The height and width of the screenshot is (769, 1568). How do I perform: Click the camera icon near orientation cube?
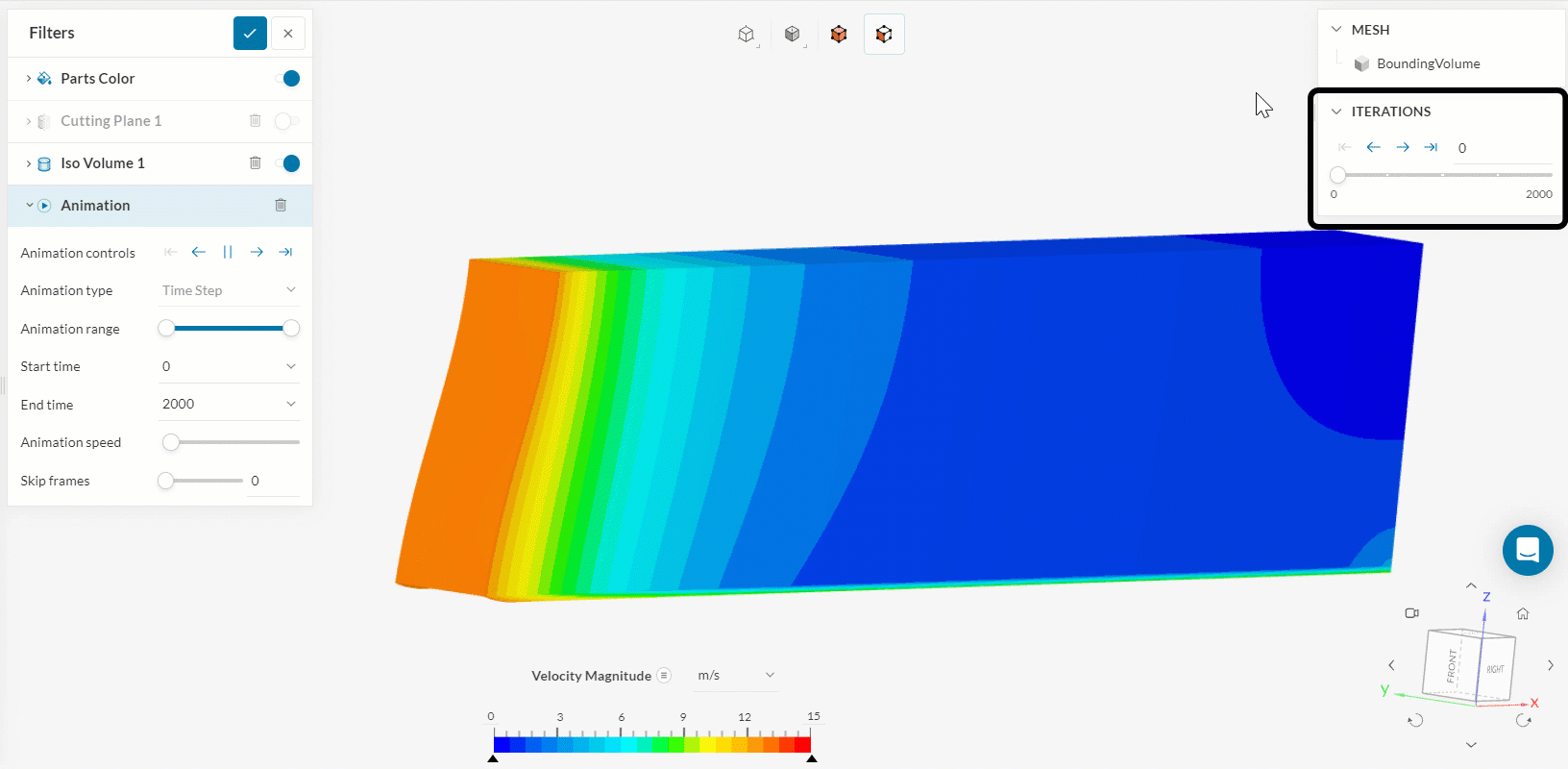pyautogui.click(x=1412, y=613)
